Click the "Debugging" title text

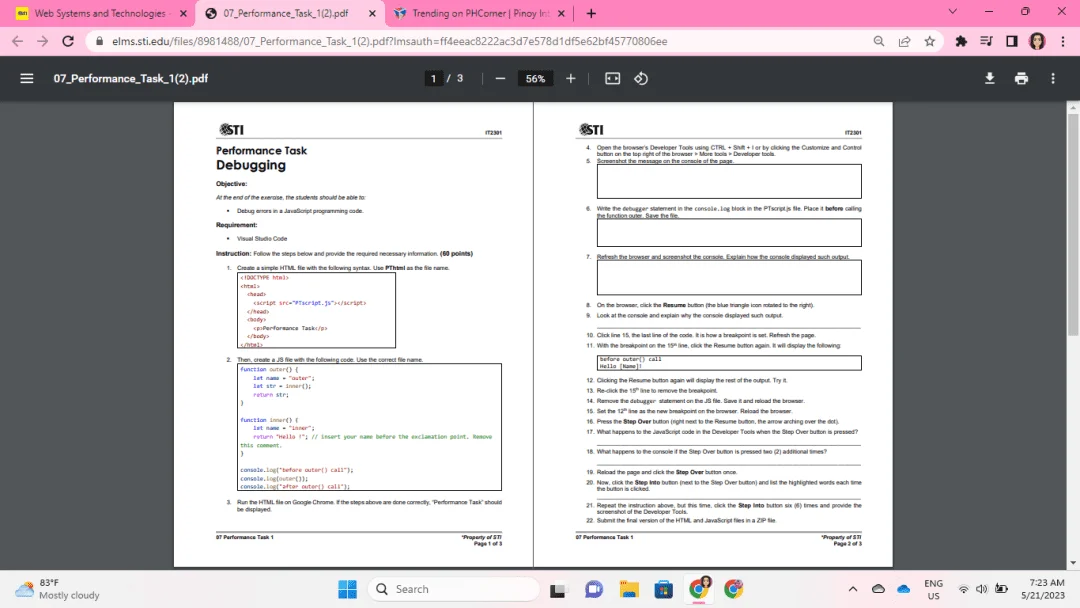point(251,165)
